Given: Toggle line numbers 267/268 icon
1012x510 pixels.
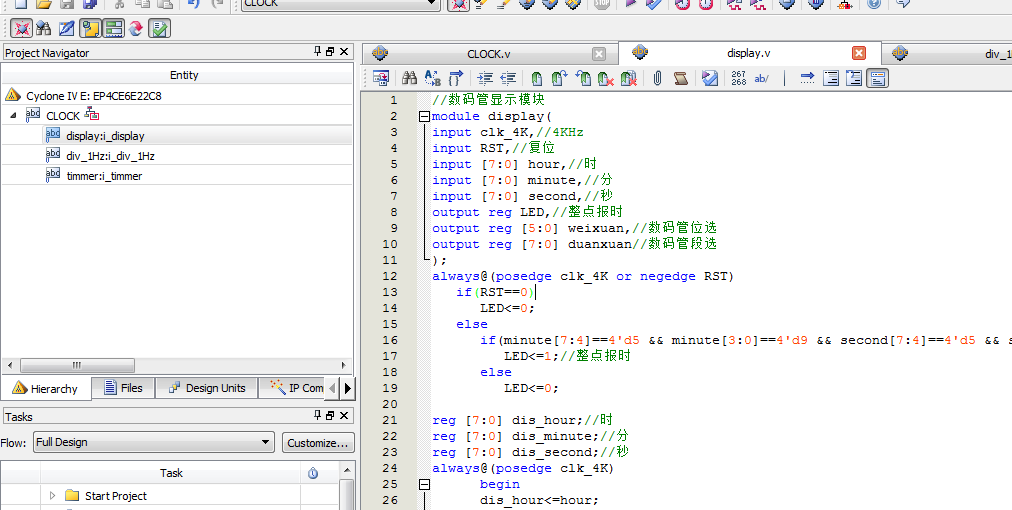Looking at the screenshot, I should pos(739,78).
